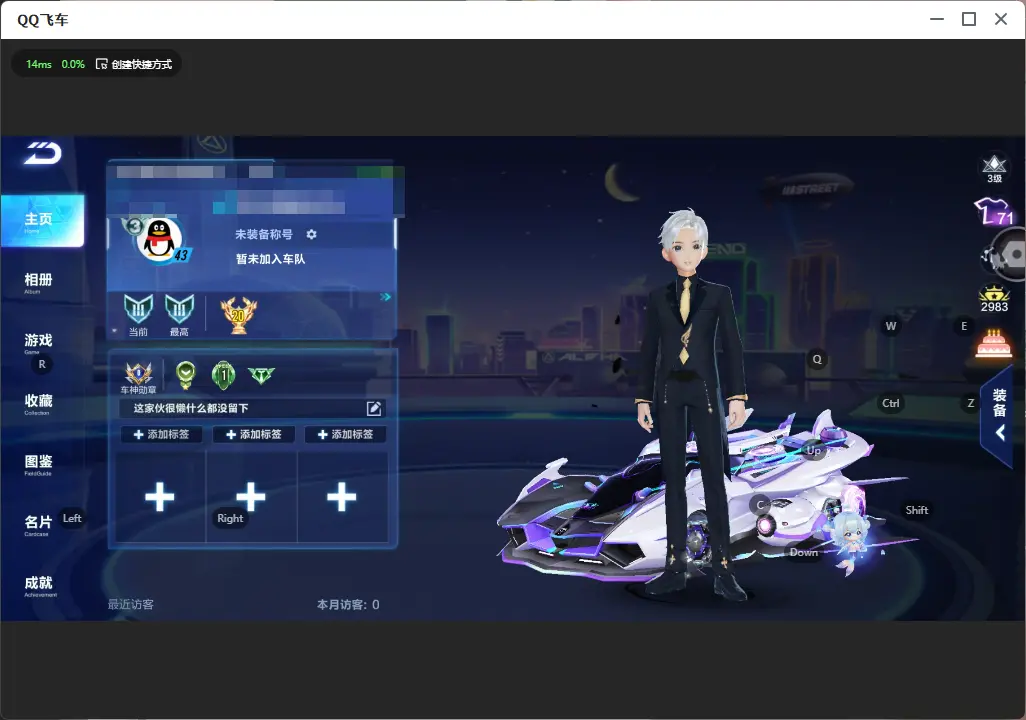Viewport: 1026px width, 720px height.
Task: Click the Z key overlay
Action: tap(971, 403)
